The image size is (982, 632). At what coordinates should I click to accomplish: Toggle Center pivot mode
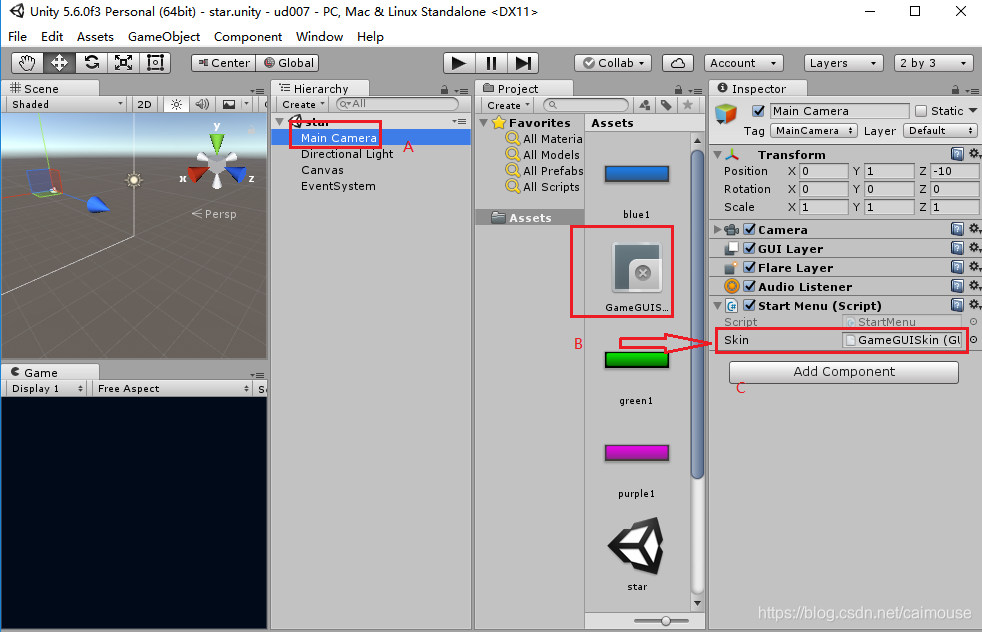[224, 63]
